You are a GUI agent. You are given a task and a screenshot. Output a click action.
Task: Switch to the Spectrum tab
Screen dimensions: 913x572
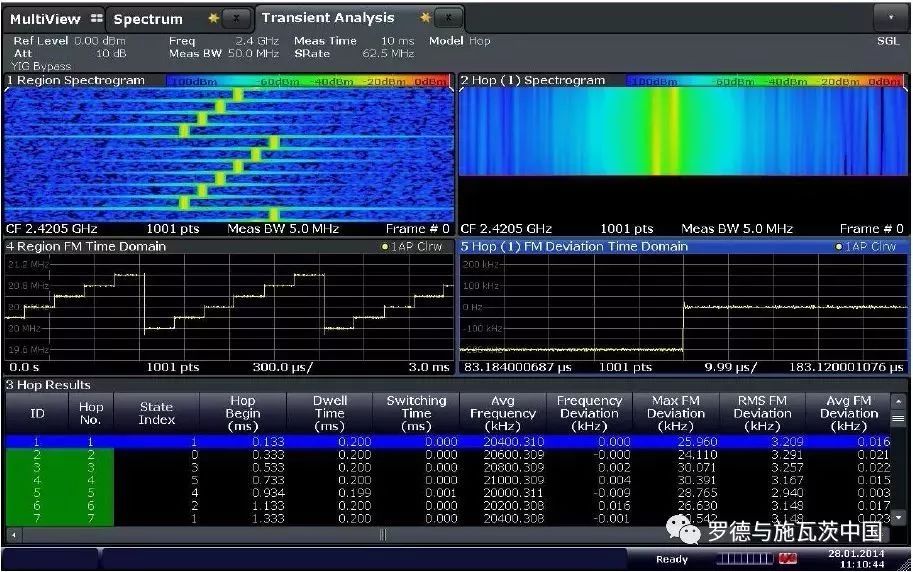(148, 18)
